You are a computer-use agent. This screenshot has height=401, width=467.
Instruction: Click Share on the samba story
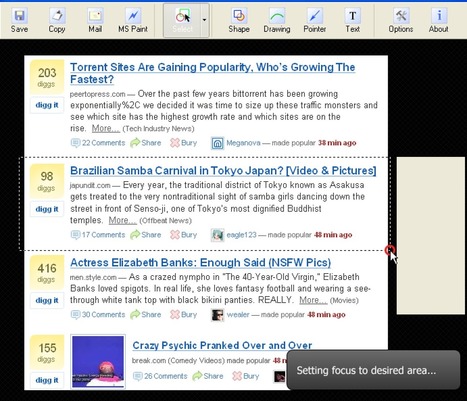click(x=146, y=235)
